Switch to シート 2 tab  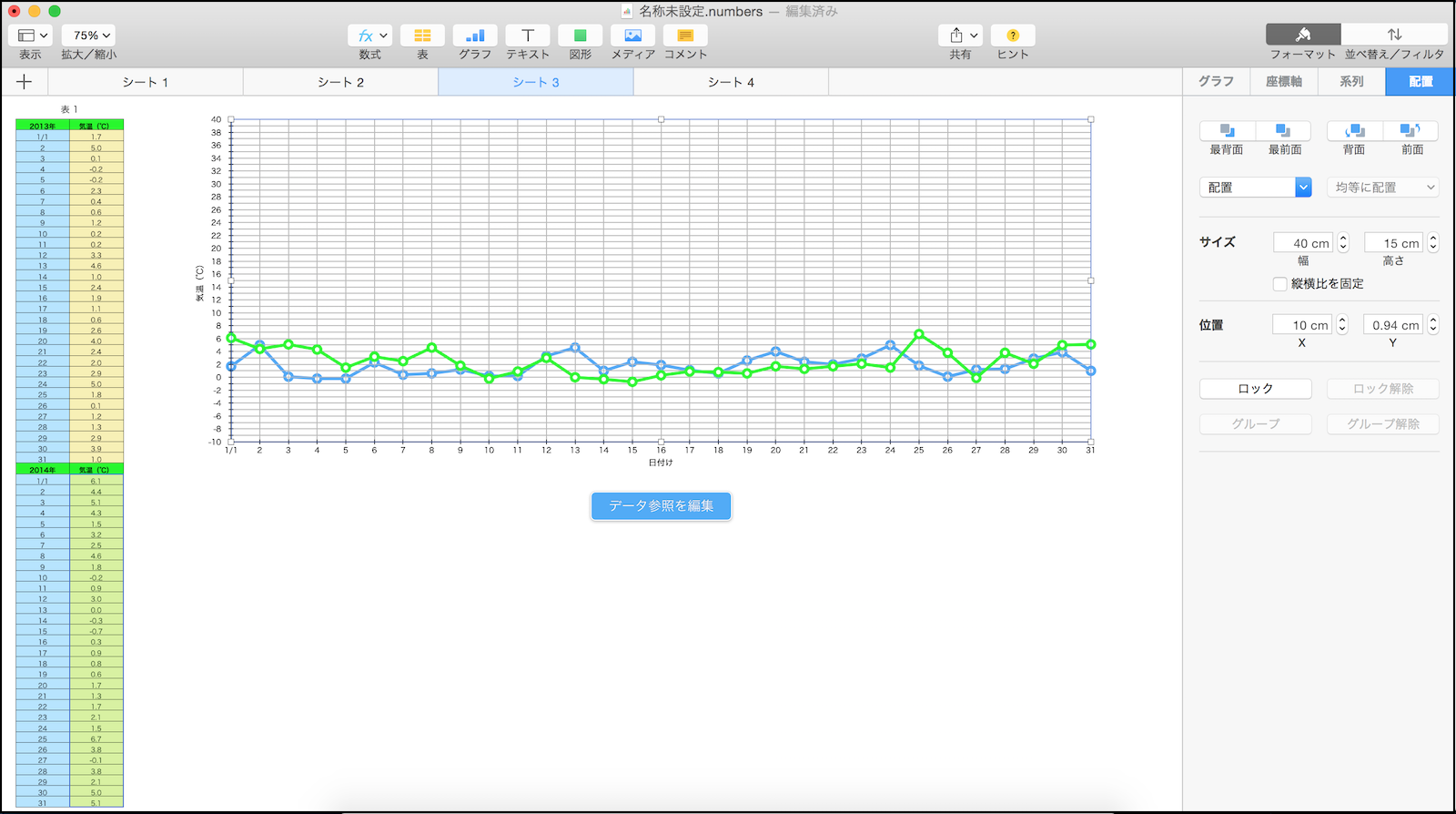(340, 82)
